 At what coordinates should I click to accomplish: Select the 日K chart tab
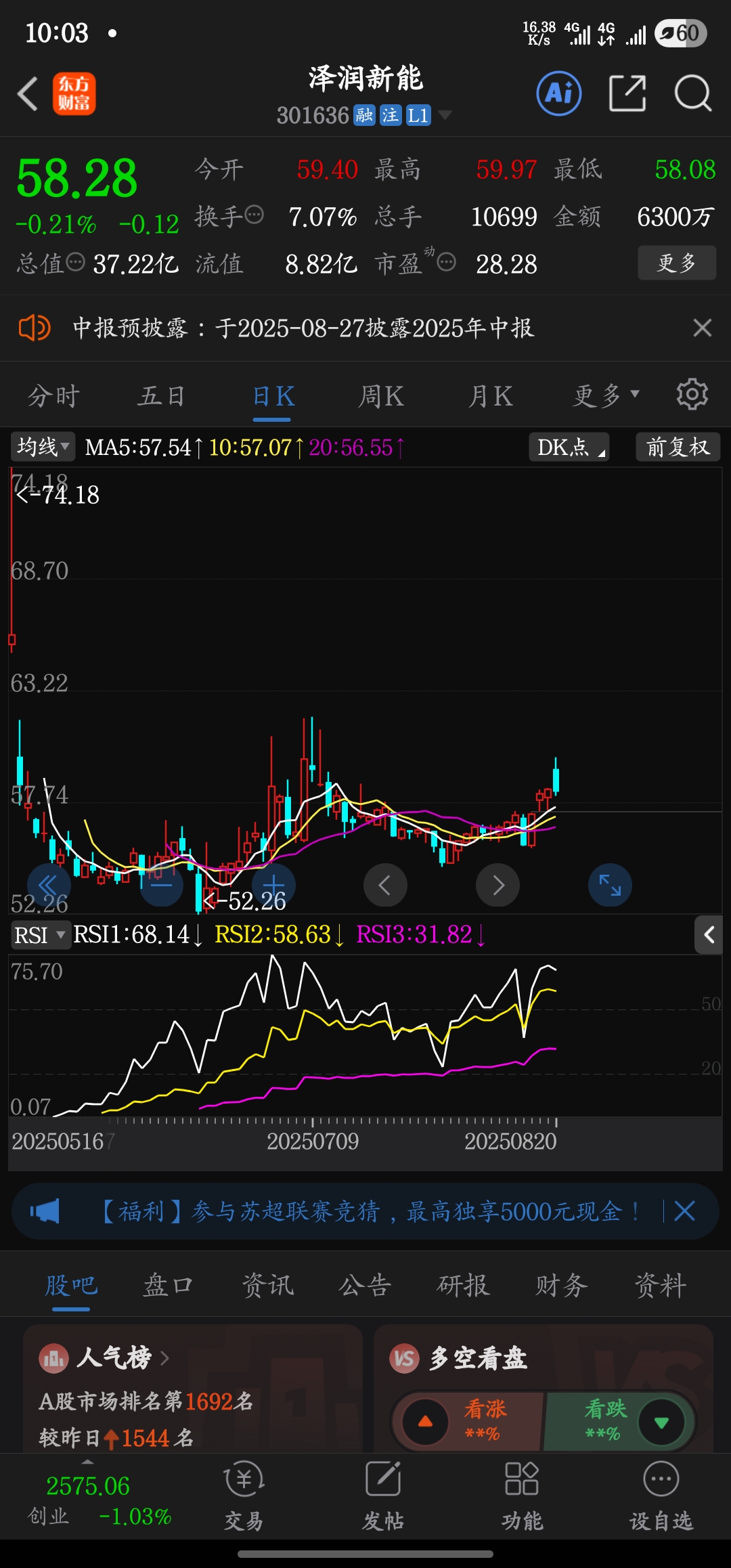pos(272,396)
